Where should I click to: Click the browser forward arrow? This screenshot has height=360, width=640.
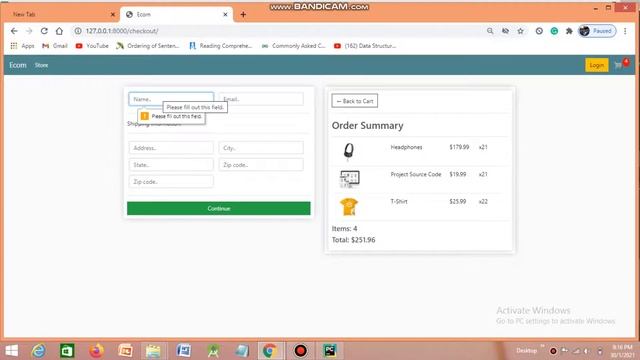click(x=29, y=31)
